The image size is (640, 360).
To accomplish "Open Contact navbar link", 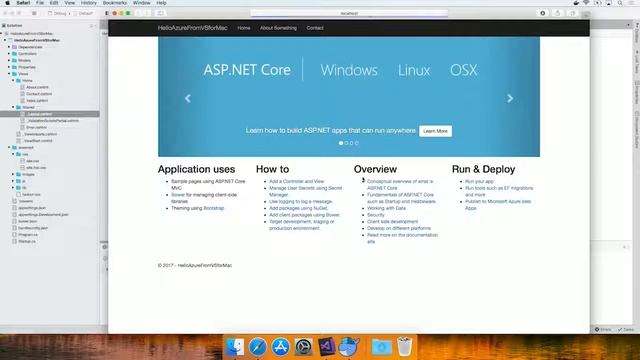I will pos(315,28).
